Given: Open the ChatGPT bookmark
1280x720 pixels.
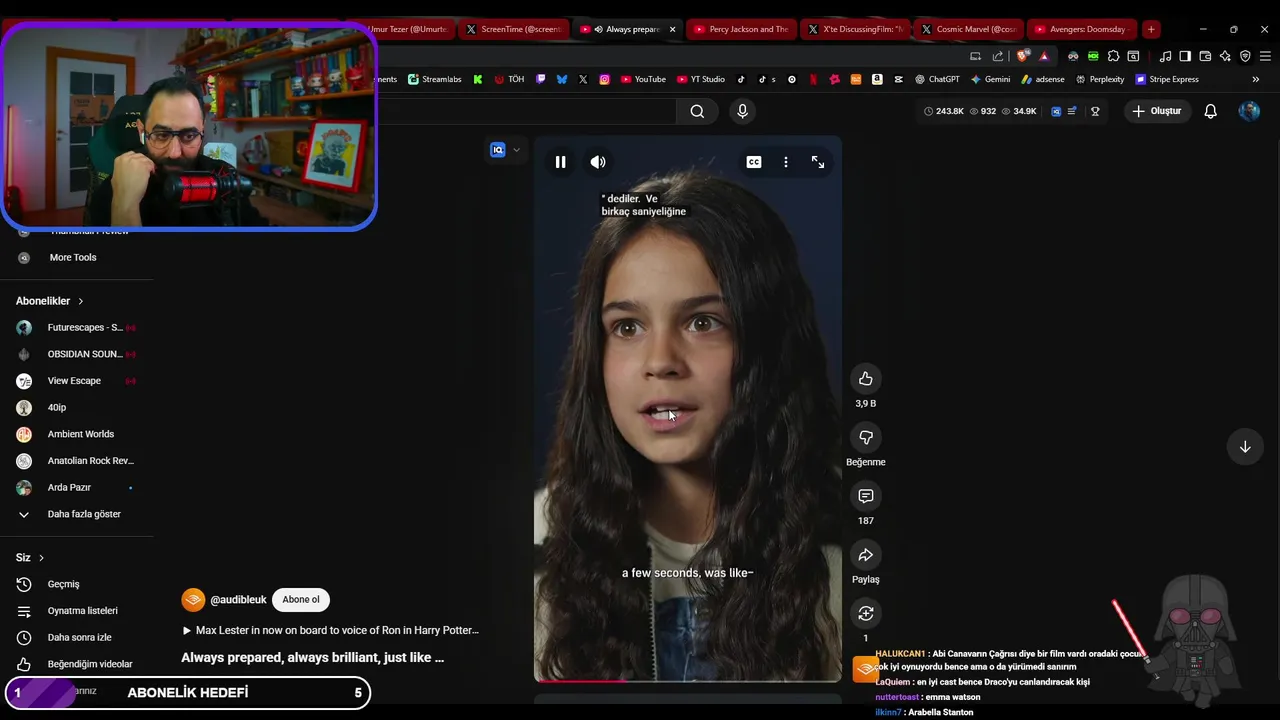Looking at the screenshot, I should [x=936, y=79].
